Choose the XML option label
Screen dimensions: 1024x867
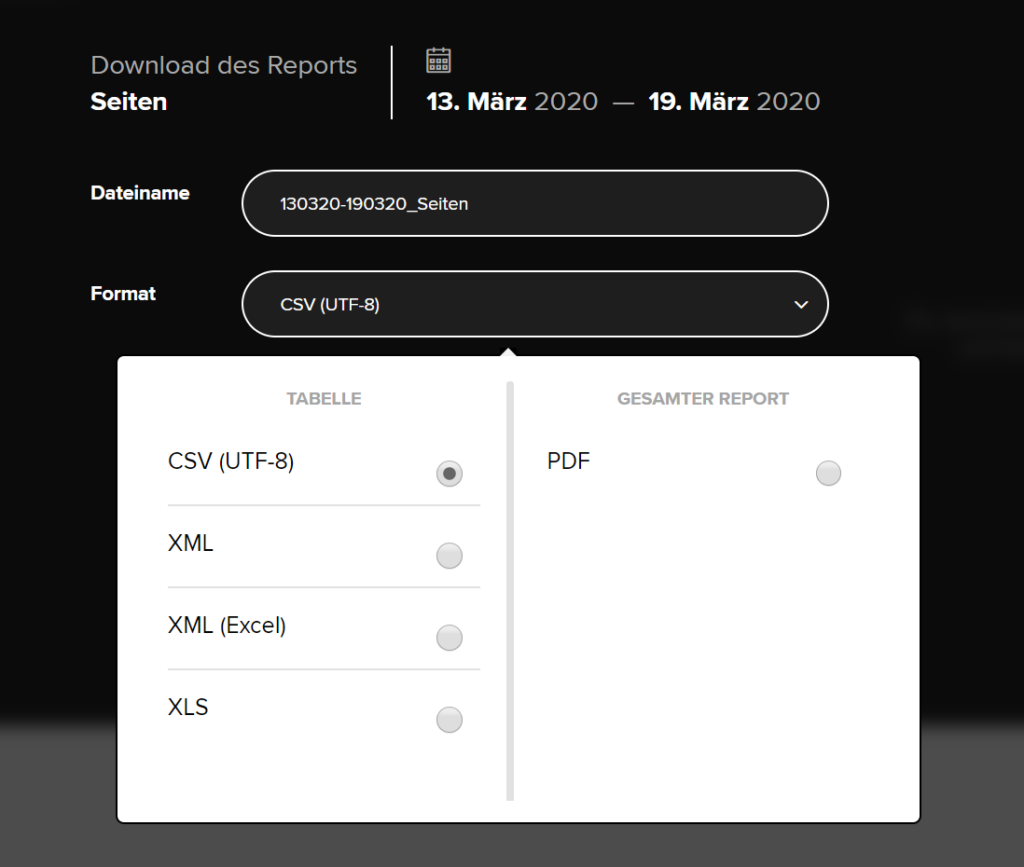190,543
